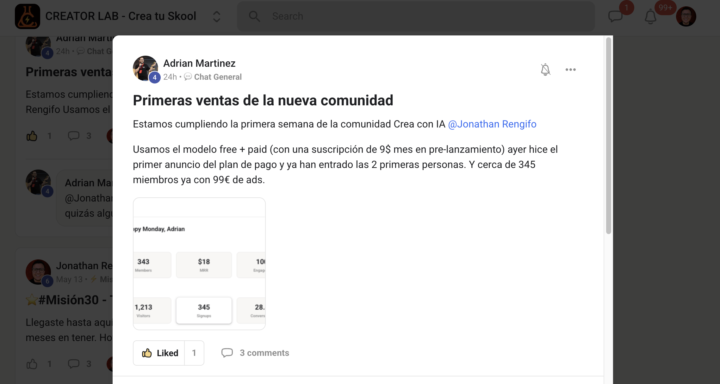Like the background Primeras ventas post
The width and height of the screenshot is (720, 384).
(32, 136)
